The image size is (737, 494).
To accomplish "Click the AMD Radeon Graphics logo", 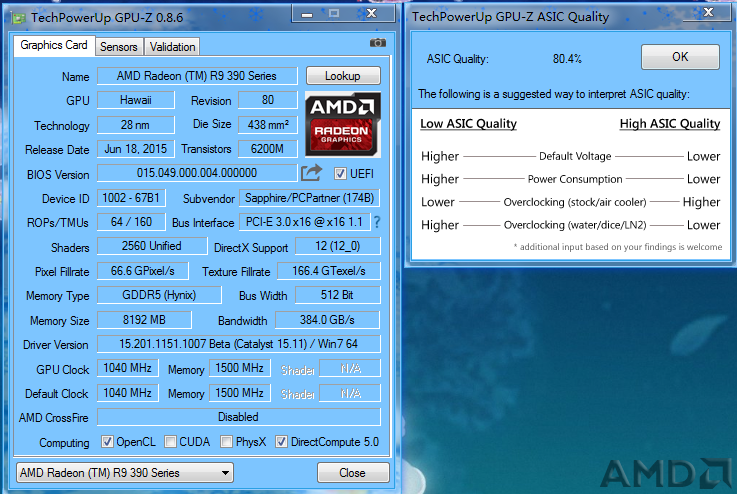I will [343, 124].
